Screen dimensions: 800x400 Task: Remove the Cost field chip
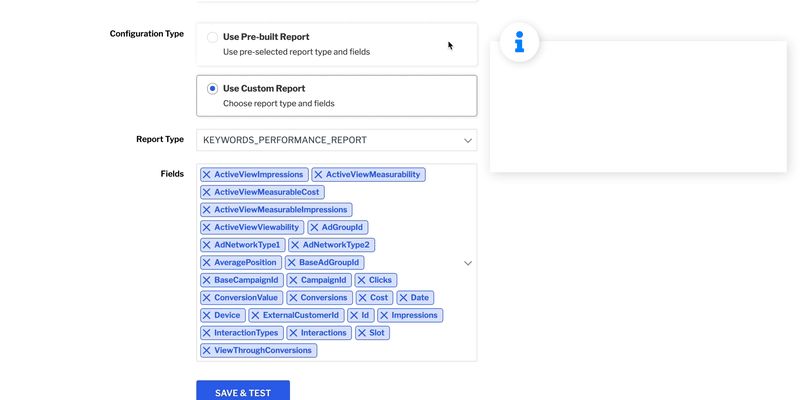point(363,298)
